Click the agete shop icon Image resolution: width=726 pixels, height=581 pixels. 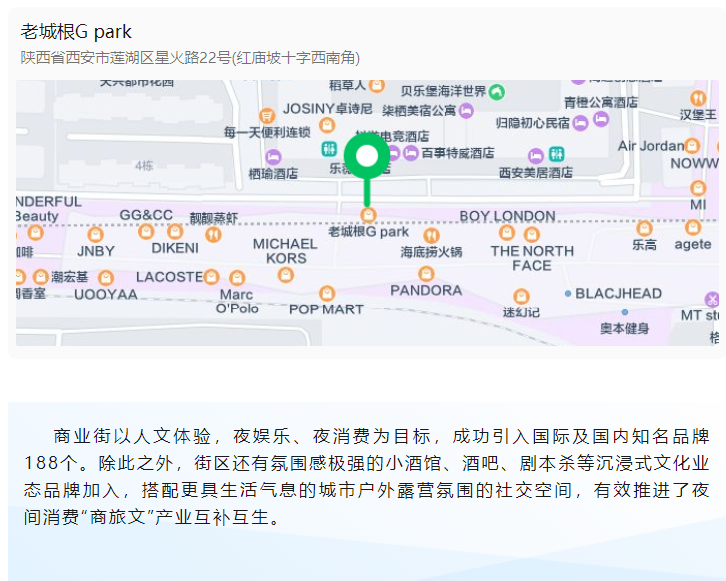[x=693, y=227]
